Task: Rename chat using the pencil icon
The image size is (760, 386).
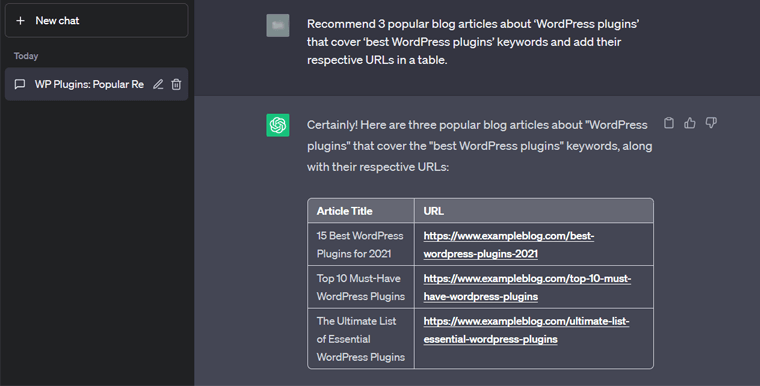Action: tap(158, 84)
